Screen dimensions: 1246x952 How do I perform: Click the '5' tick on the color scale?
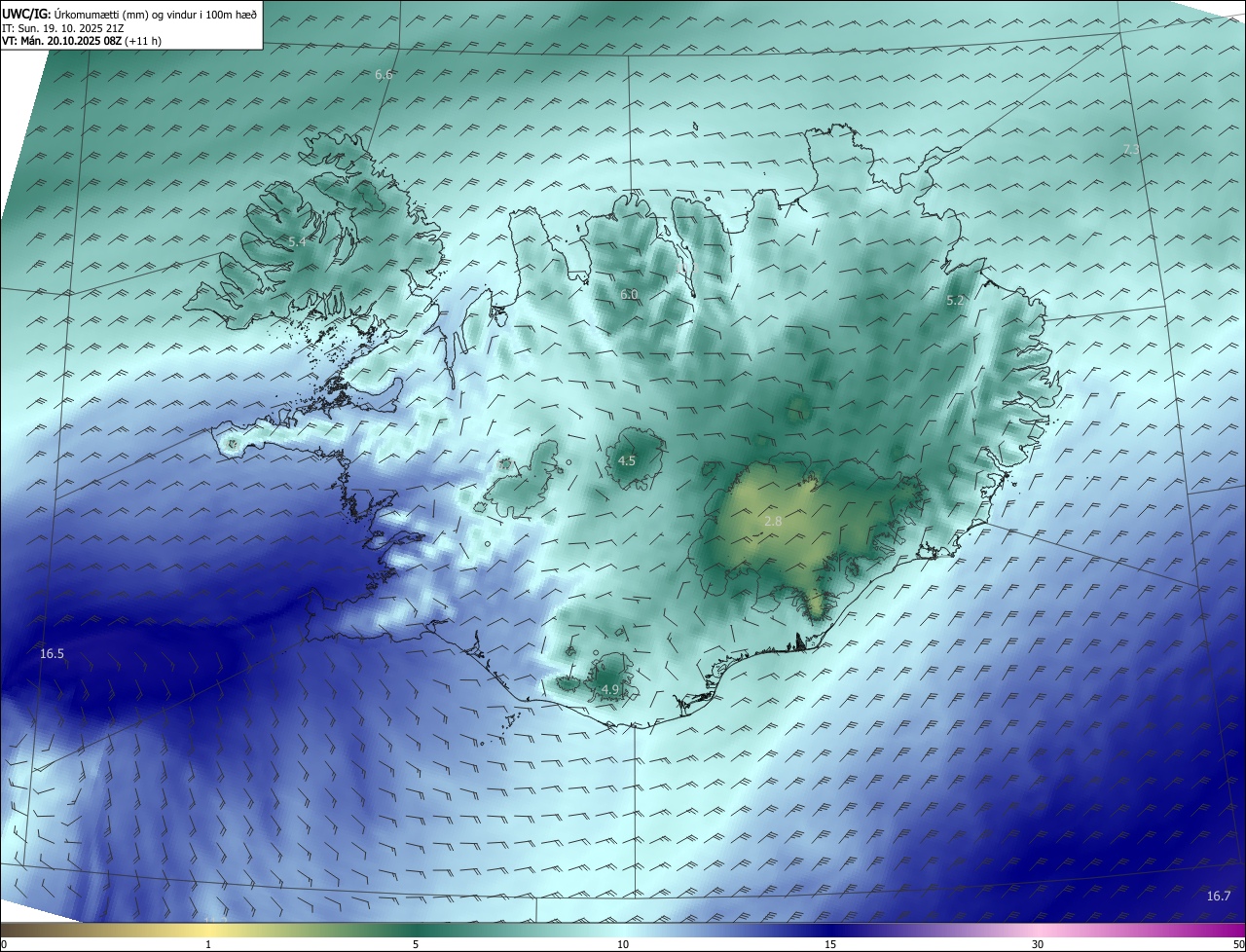point(416,944)
